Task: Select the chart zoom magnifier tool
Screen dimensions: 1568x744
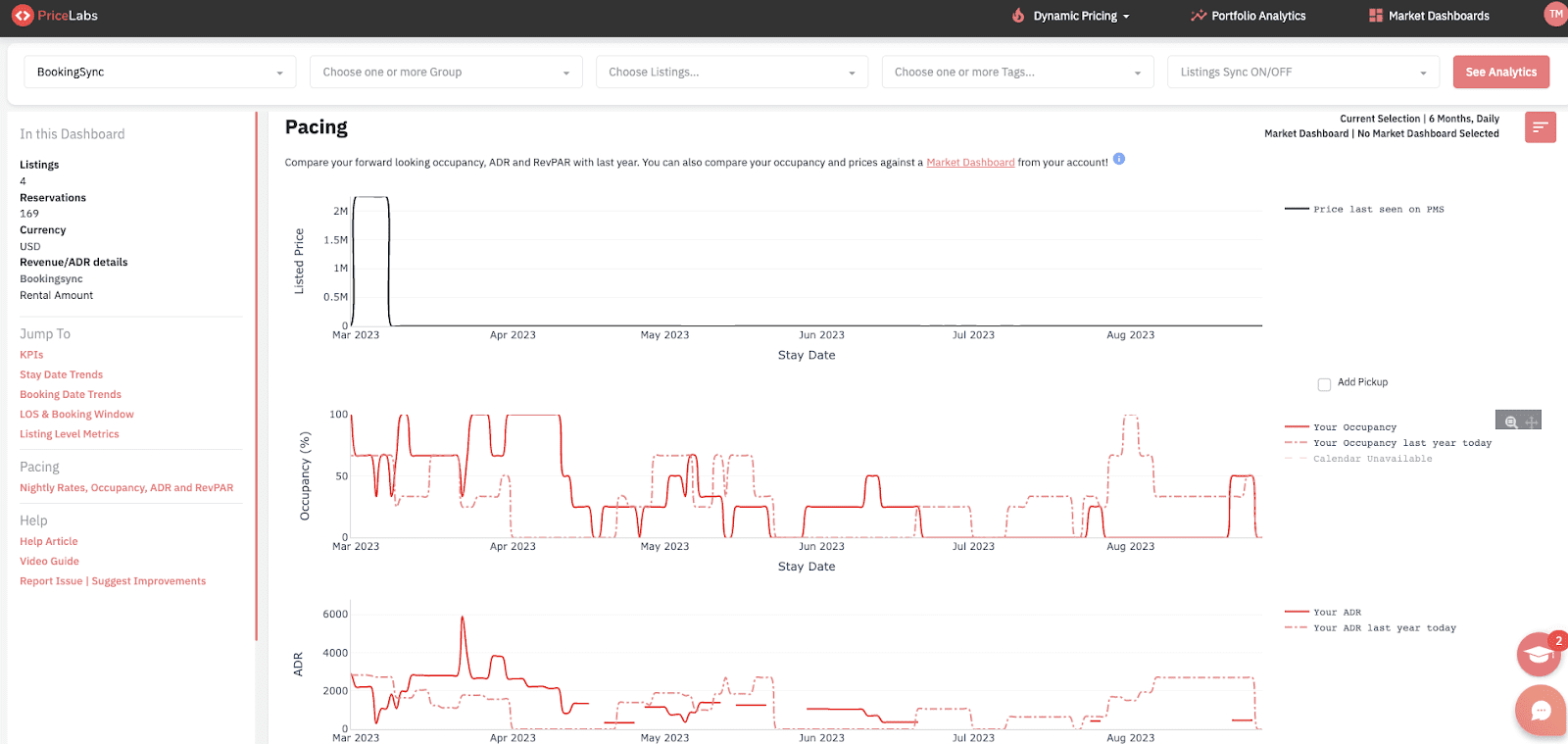Action: 1510,422
